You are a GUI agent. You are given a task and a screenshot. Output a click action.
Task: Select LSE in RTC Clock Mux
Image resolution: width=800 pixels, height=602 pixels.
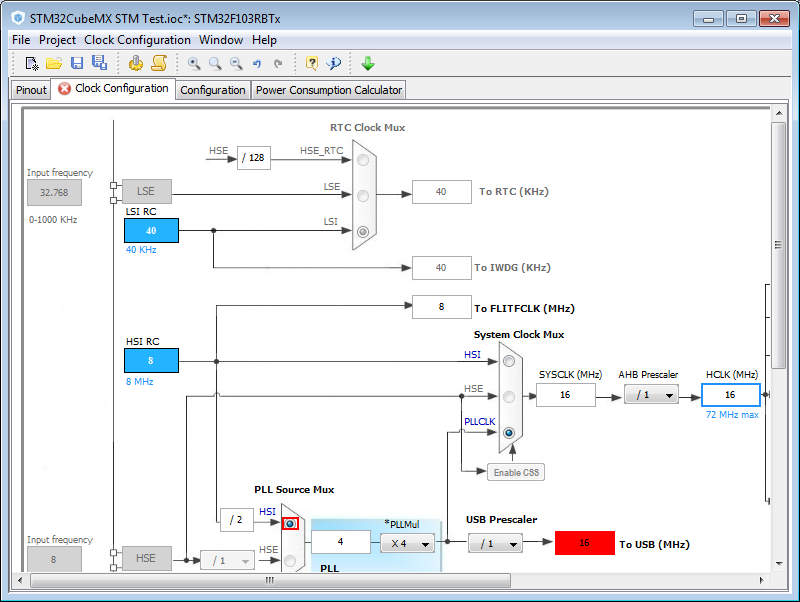click(x=363, y=195)
